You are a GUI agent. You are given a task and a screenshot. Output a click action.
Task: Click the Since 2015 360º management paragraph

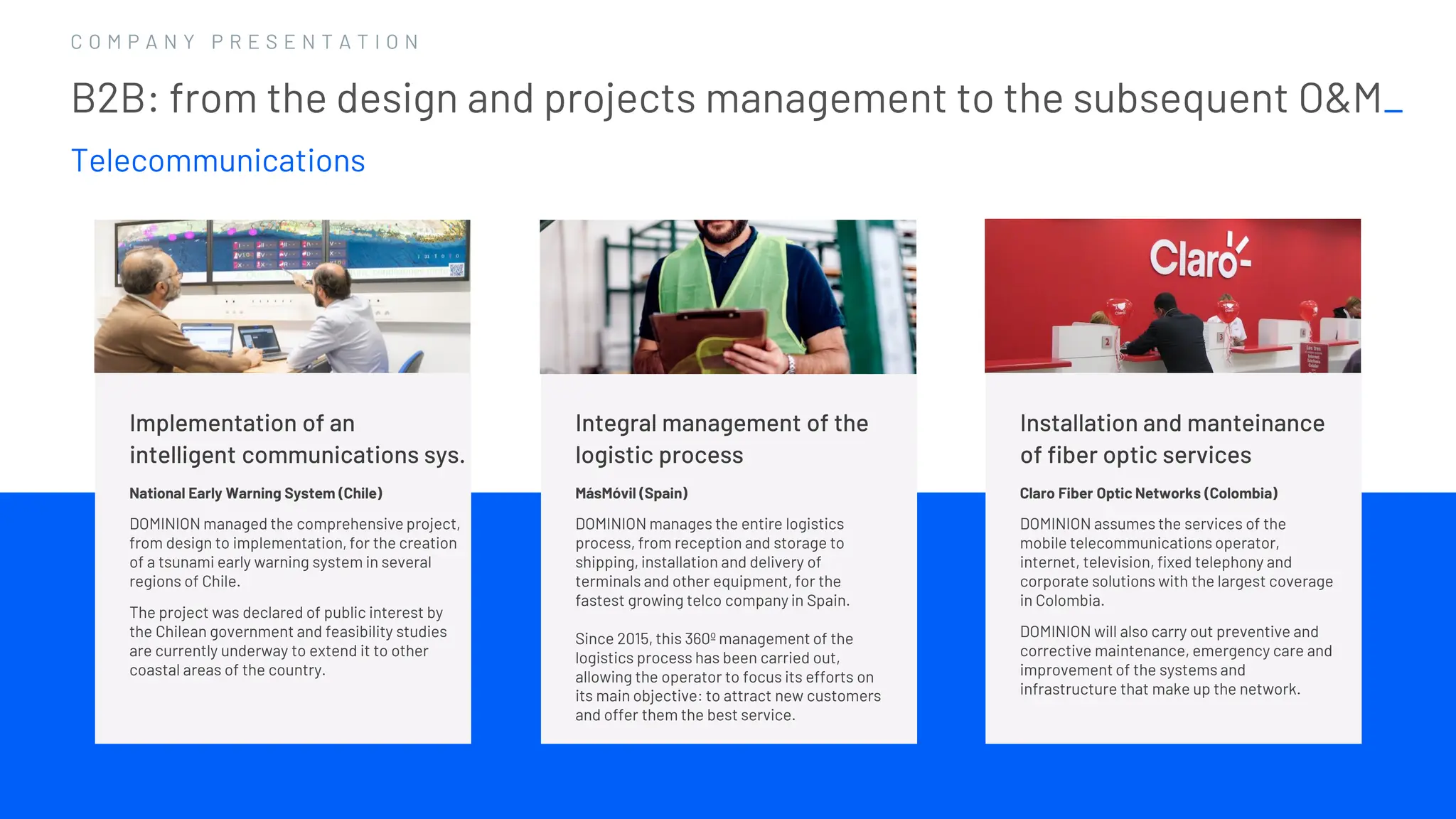tap(727, 677)
